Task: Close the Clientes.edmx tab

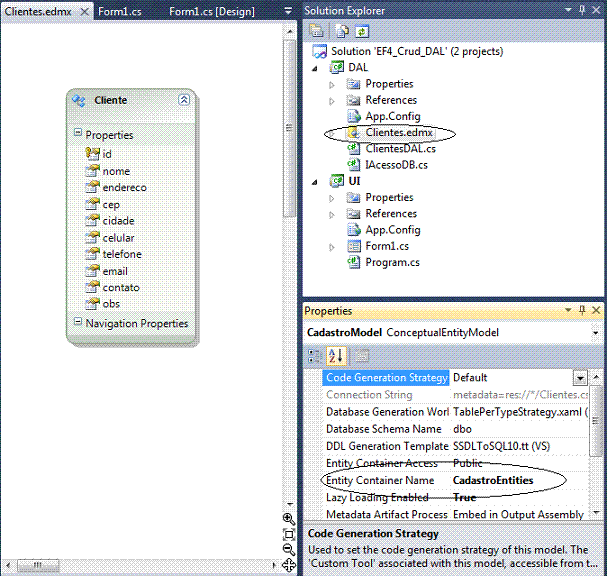Action: 84,12
